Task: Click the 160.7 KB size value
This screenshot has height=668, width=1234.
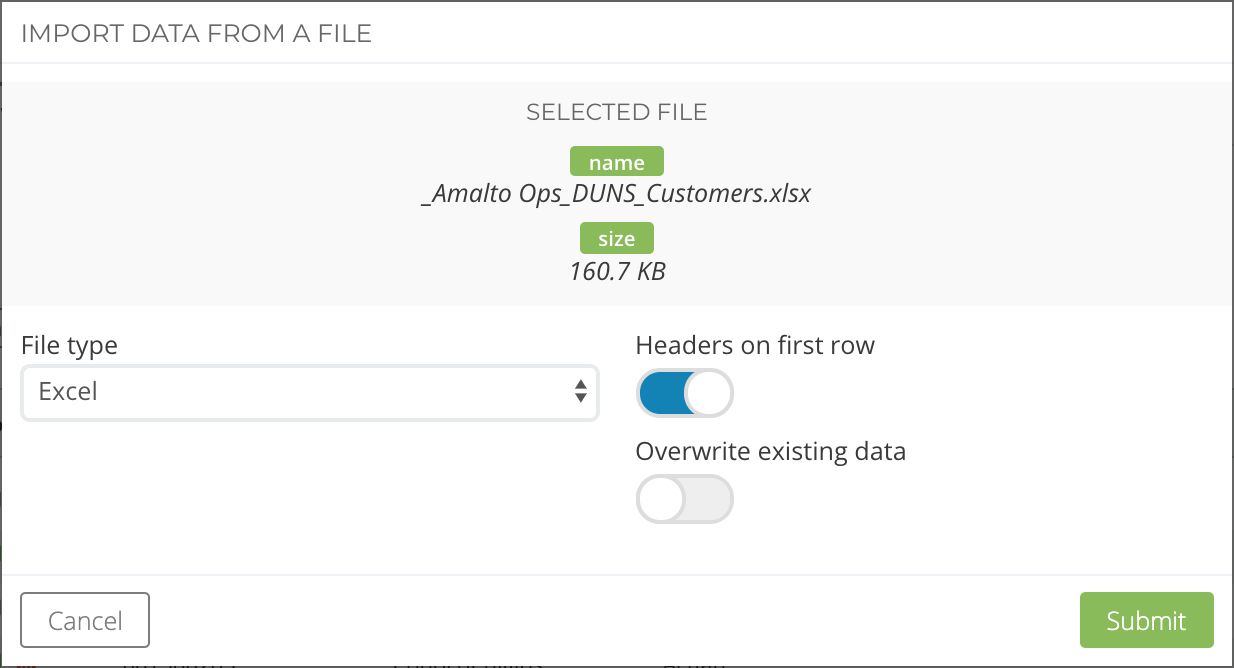Action: pyautogui.click(x=616, y=271)
